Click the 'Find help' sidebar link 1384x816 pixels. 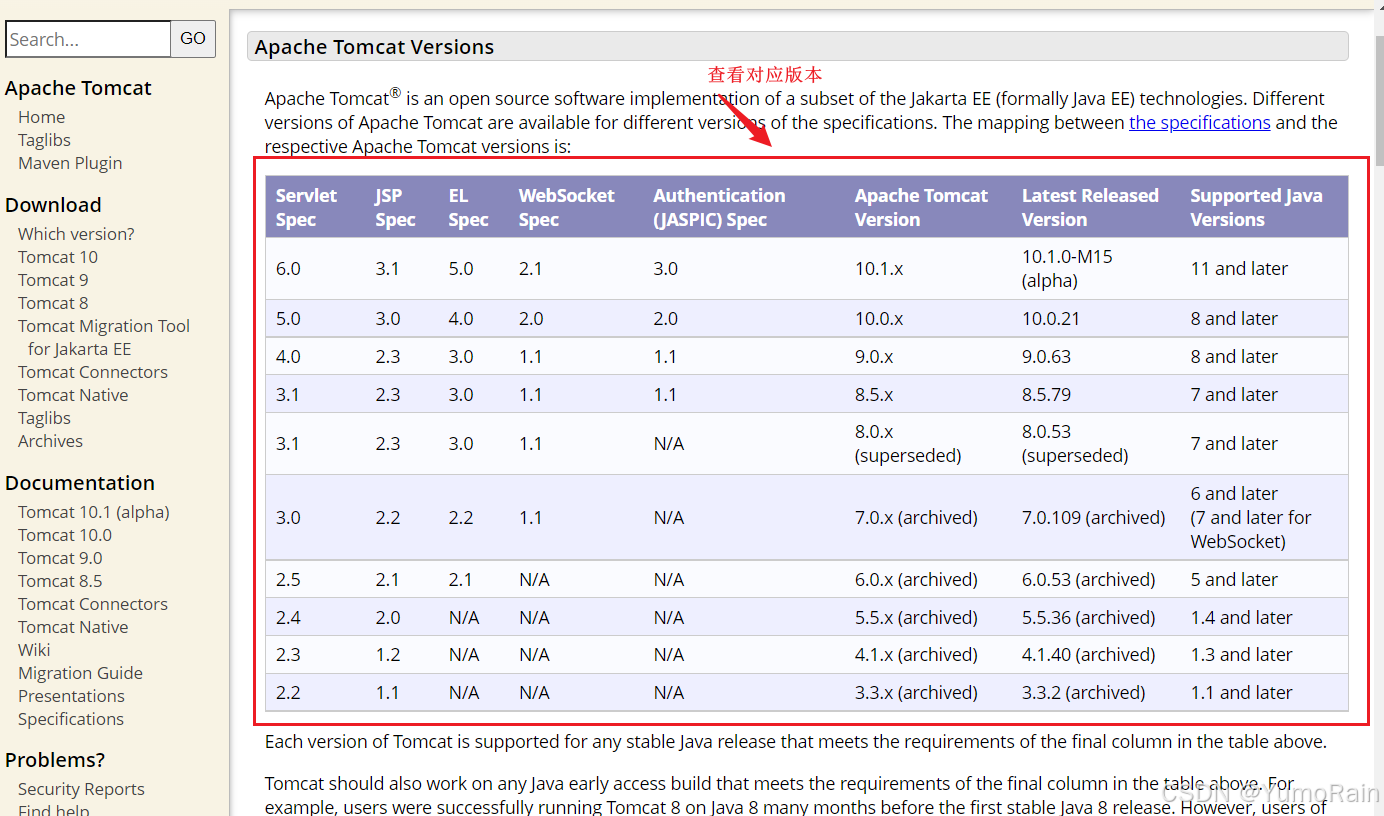coord(53,809)
